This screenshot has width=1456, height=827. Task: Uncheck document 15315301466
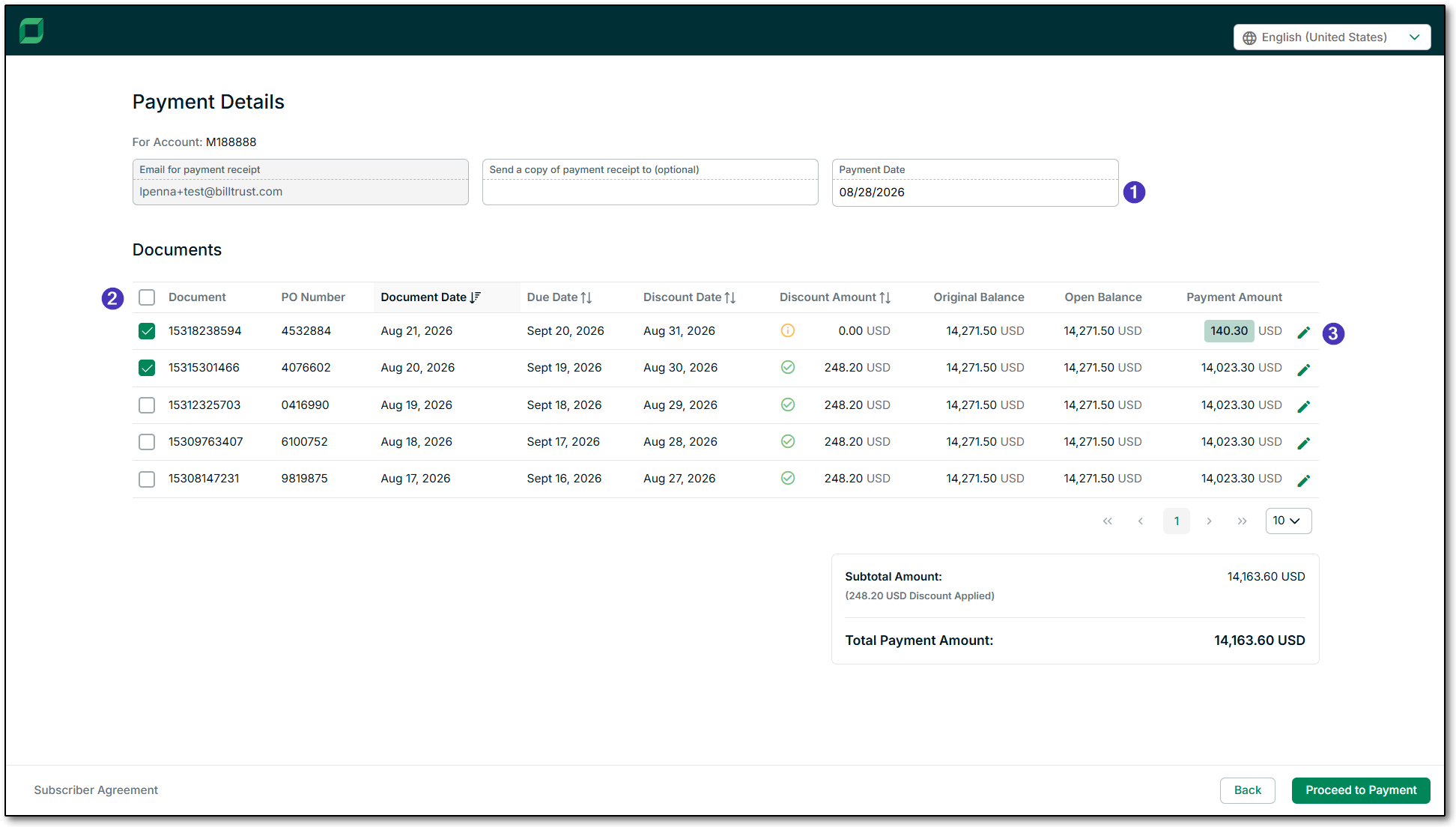click(x=147, y=368)
